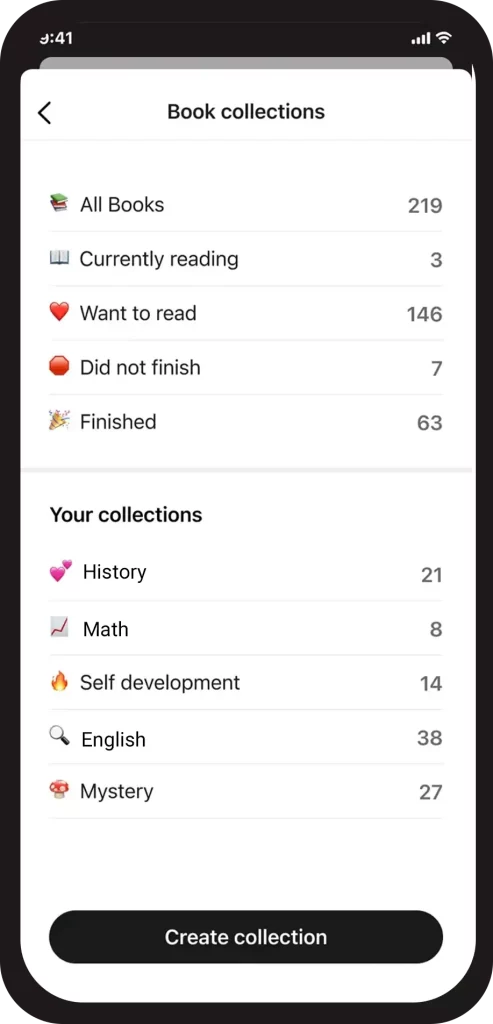
Task: Tap the red stop sign icon
Action: click(59, 366)
